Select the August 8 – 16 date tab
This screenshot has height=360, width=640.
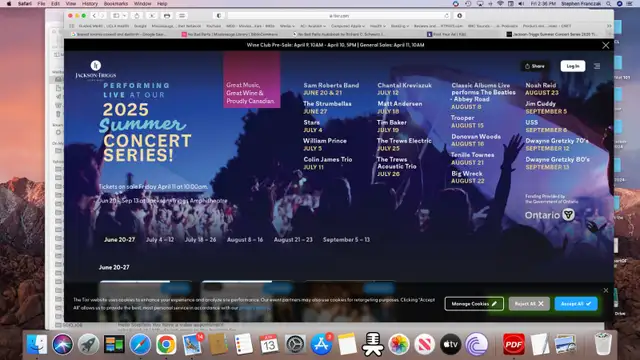[245, 240]
